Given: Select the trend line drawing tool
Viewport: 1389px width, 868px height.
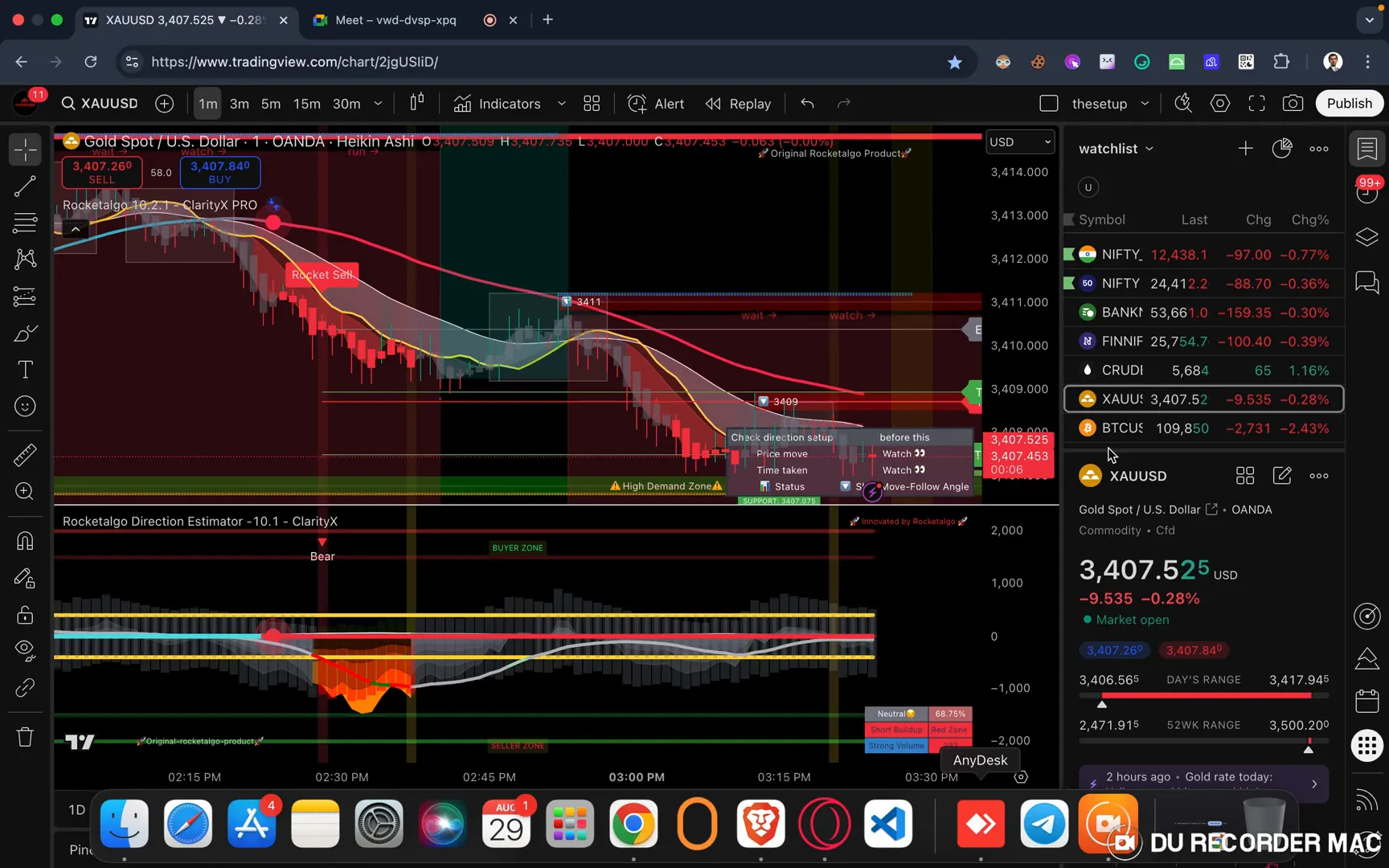Looking at the screenshot, I should click(24, 186).
